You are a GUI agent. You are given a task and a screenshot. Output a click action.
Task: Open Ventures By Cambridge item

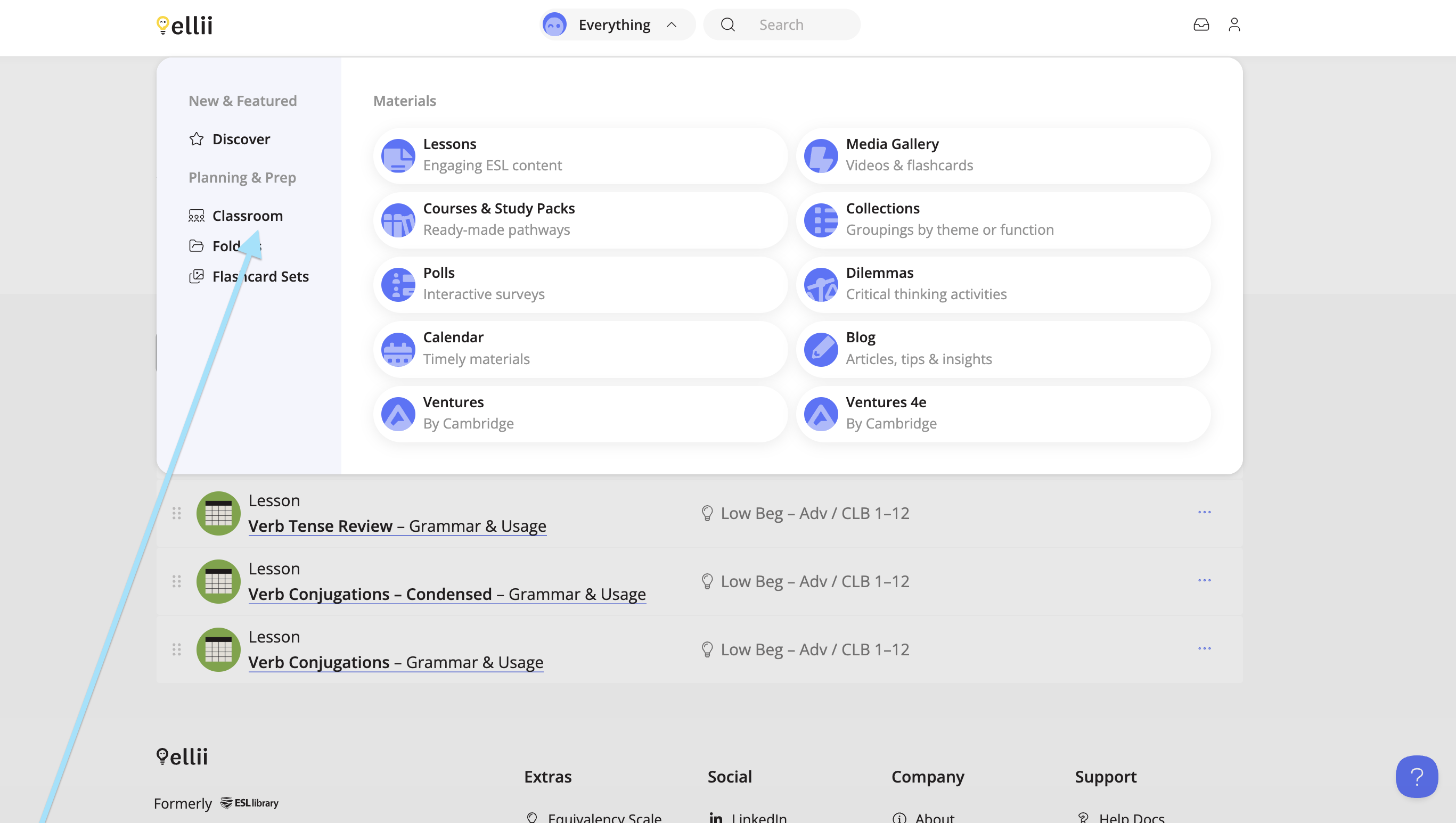pos(580,414)
